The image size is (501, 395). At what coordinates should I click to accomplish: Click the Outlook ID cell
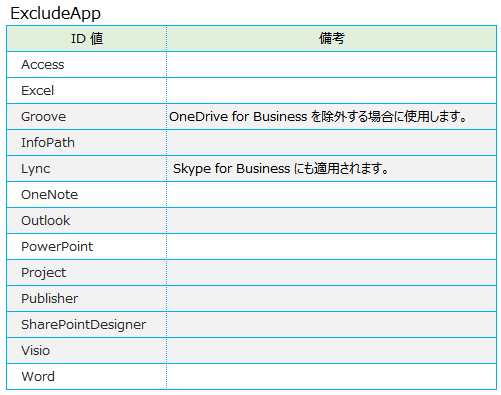click(x=87, y=221)
